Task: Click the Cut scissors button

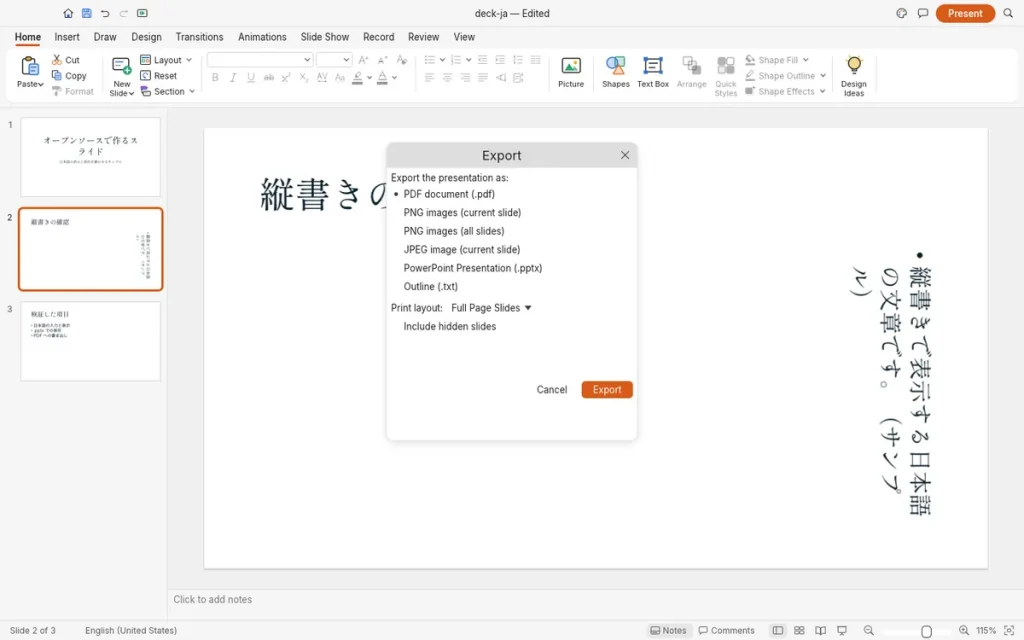Action: click(65, 59)
